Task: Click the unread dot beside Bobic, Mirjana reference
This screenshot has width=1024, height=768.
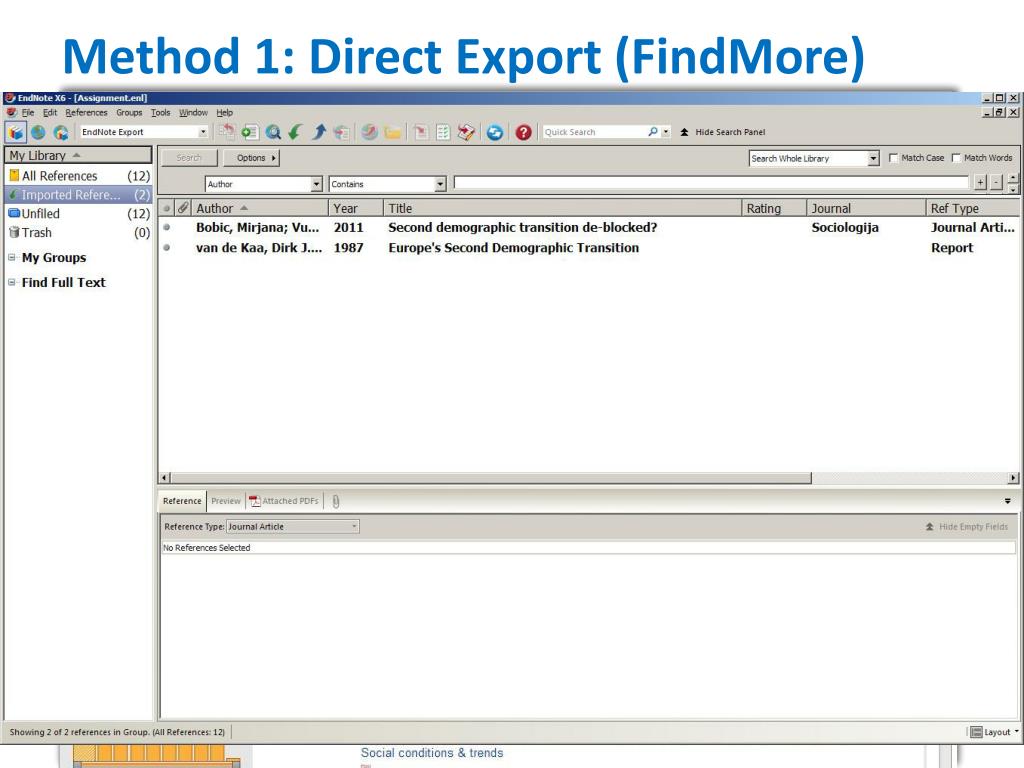Action: (x=167, y=227)
